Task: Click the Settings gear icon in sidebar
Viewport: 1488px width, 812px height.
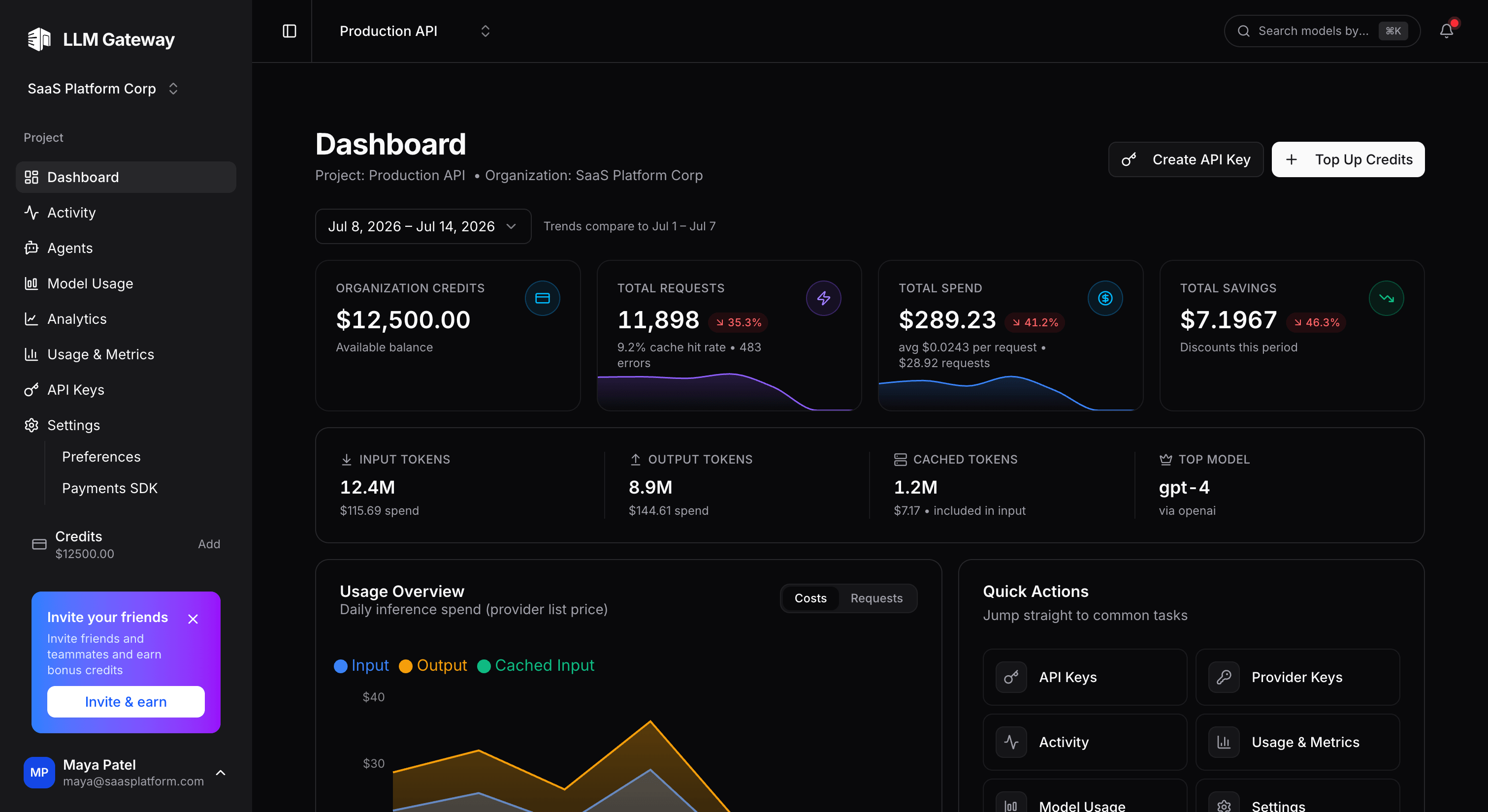Action: (31, 425)
